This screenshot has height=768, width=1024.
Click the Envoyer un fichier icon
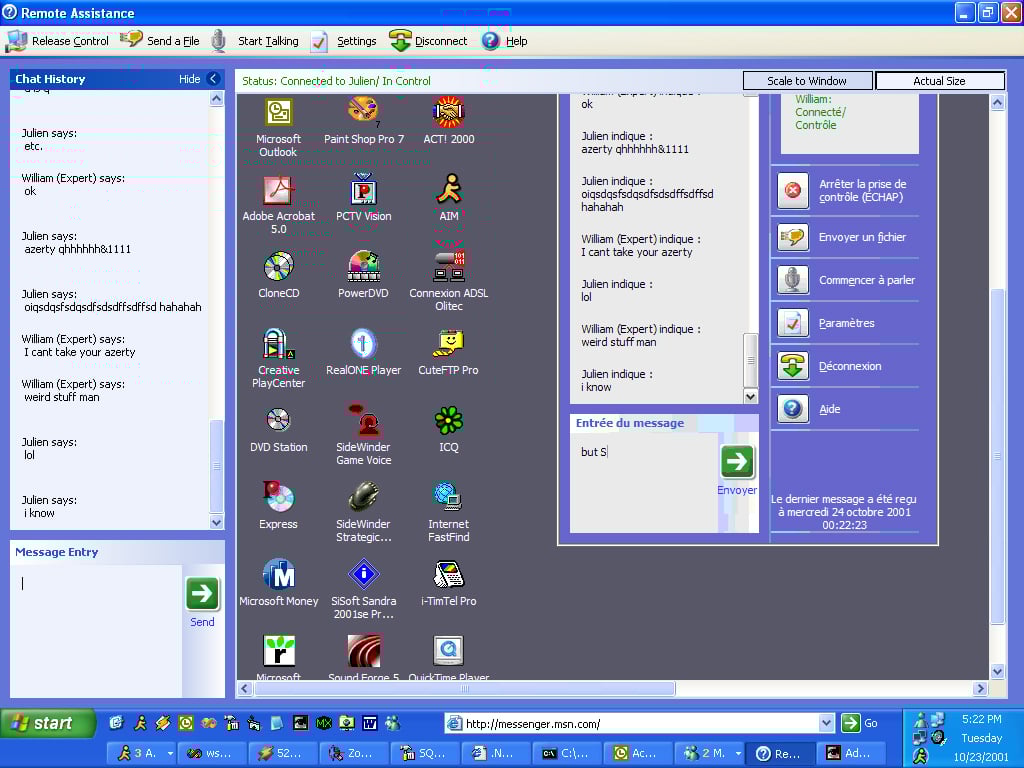pos(793,238)
